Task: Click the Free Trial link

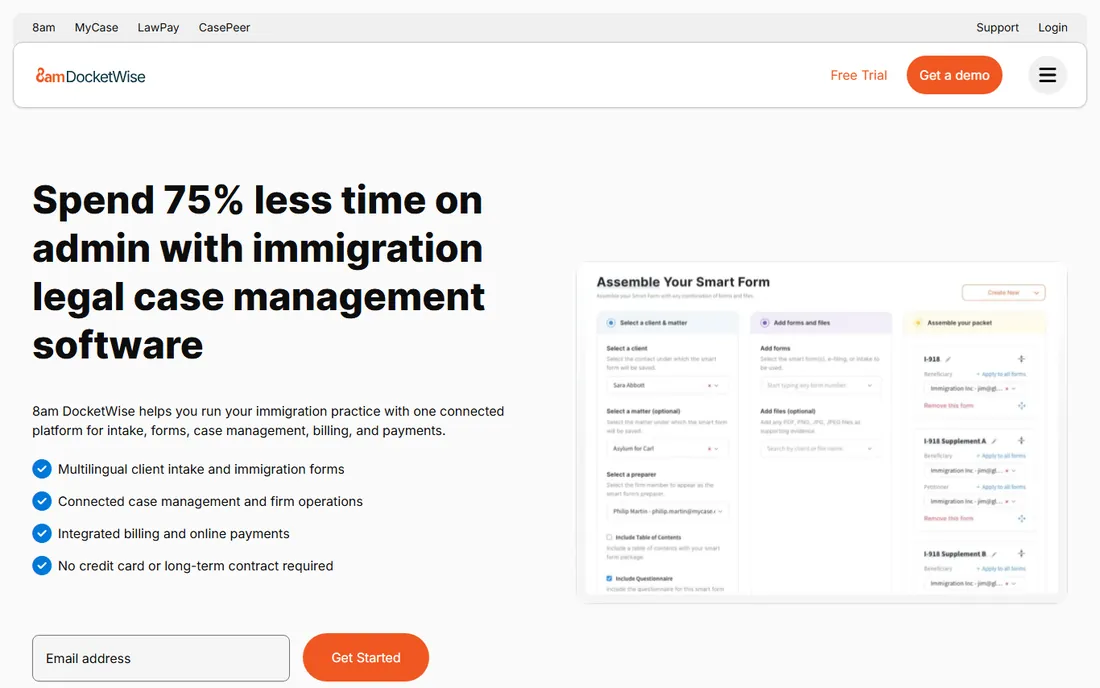Action: tap(858, 75)
